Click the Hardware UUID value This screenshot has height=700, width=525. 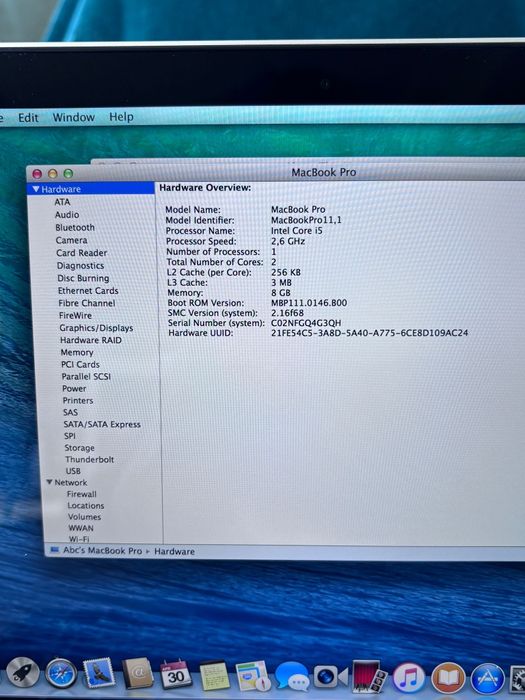coord(370,333)
